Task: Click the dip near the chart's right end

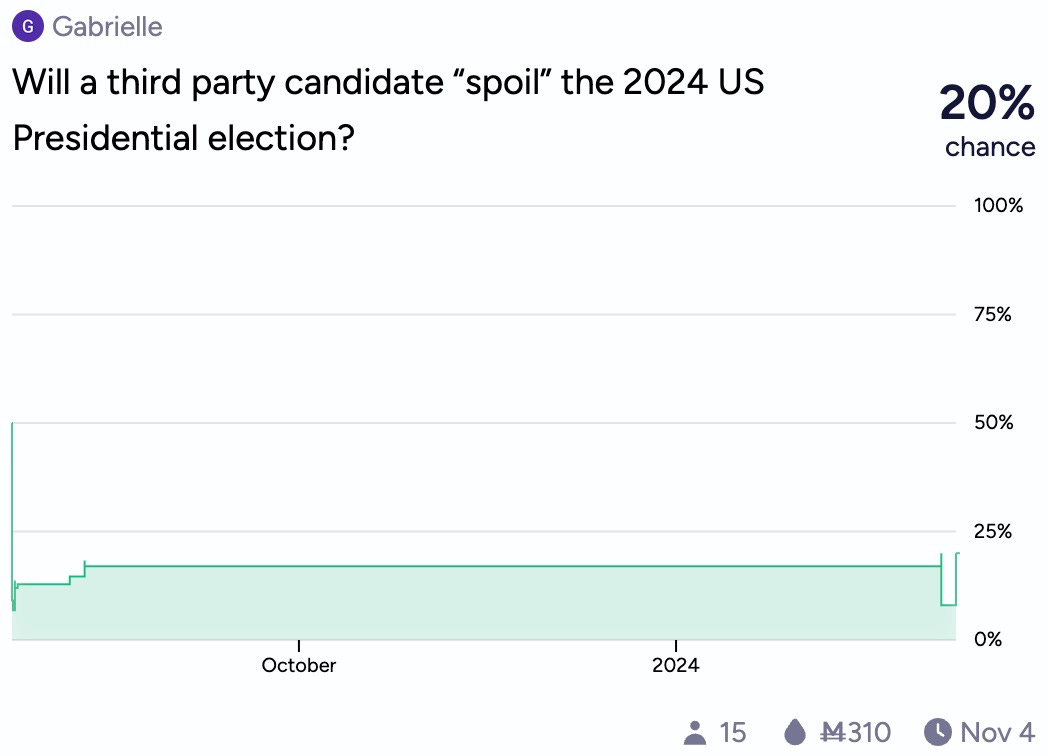Action: click(x=948, y=605)
